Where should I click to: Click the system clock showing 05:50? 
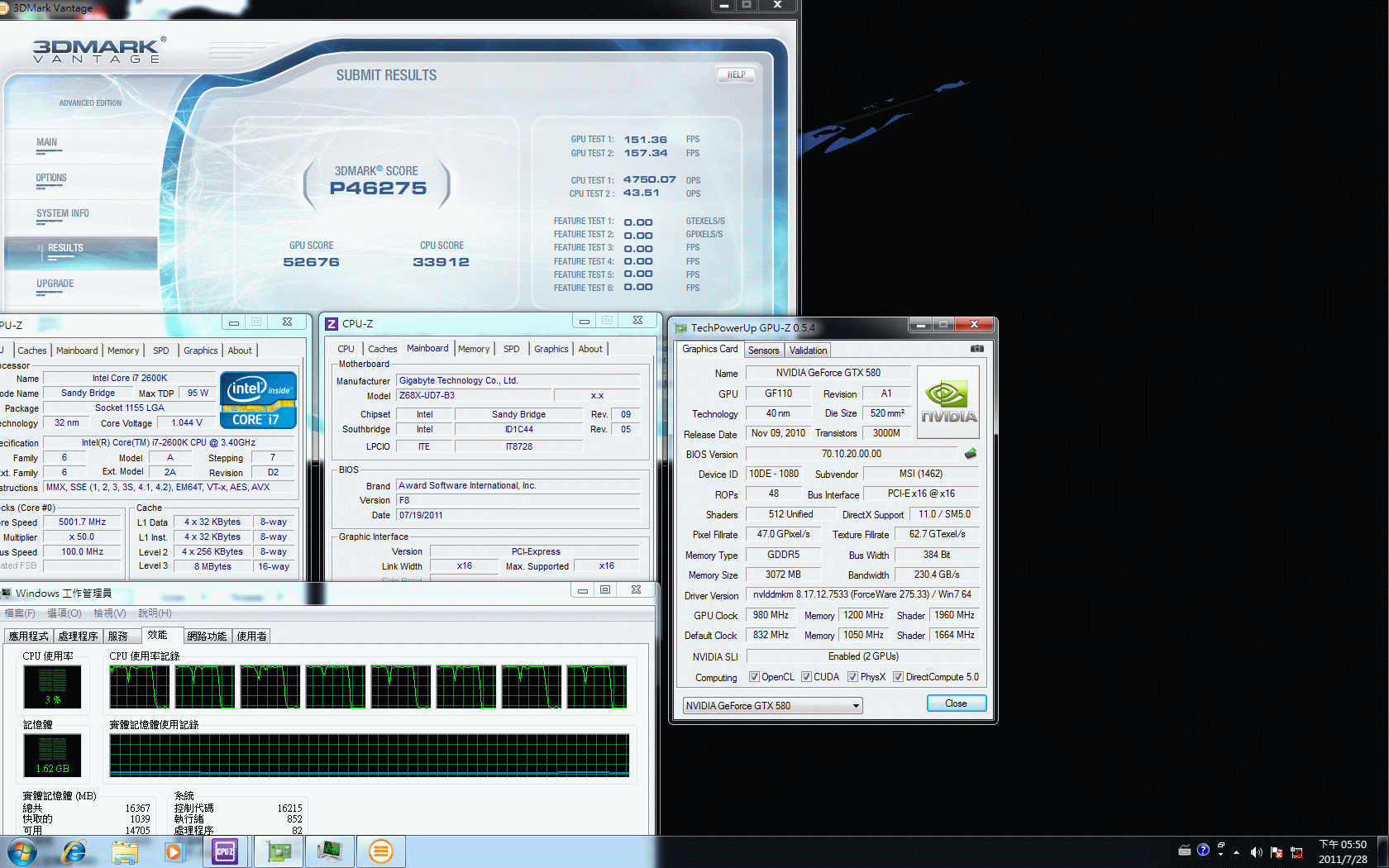tap(1343, 851)
